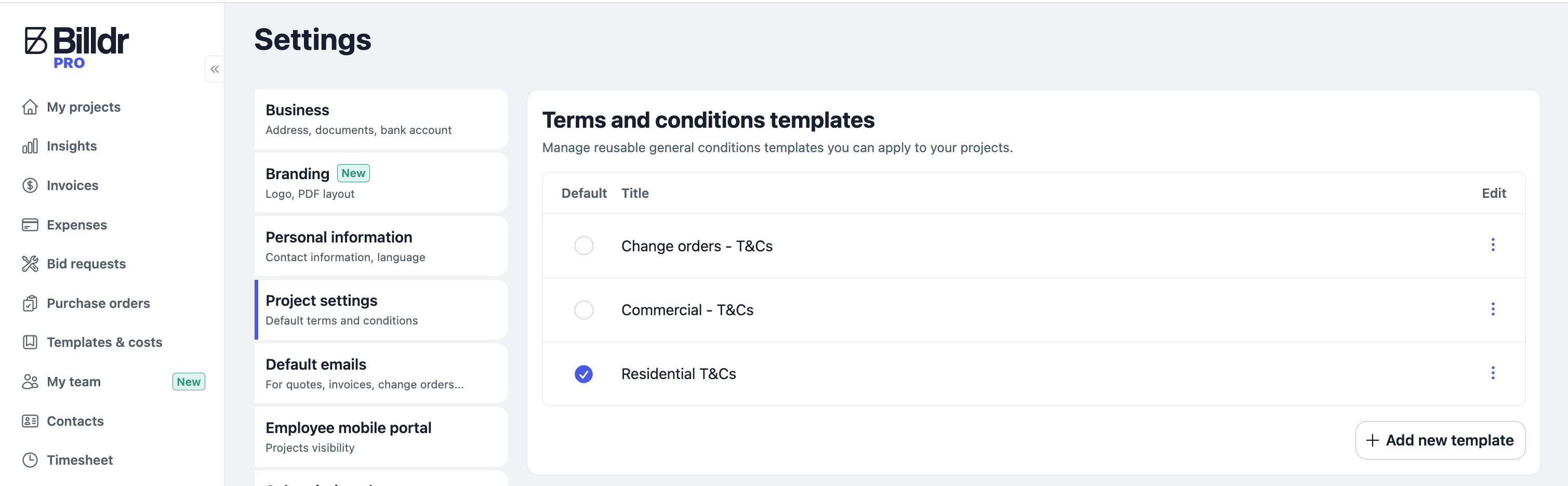Open edit menu for Residential T&Cs
The image size is (1568, 486).
(x=1493, y=373)
